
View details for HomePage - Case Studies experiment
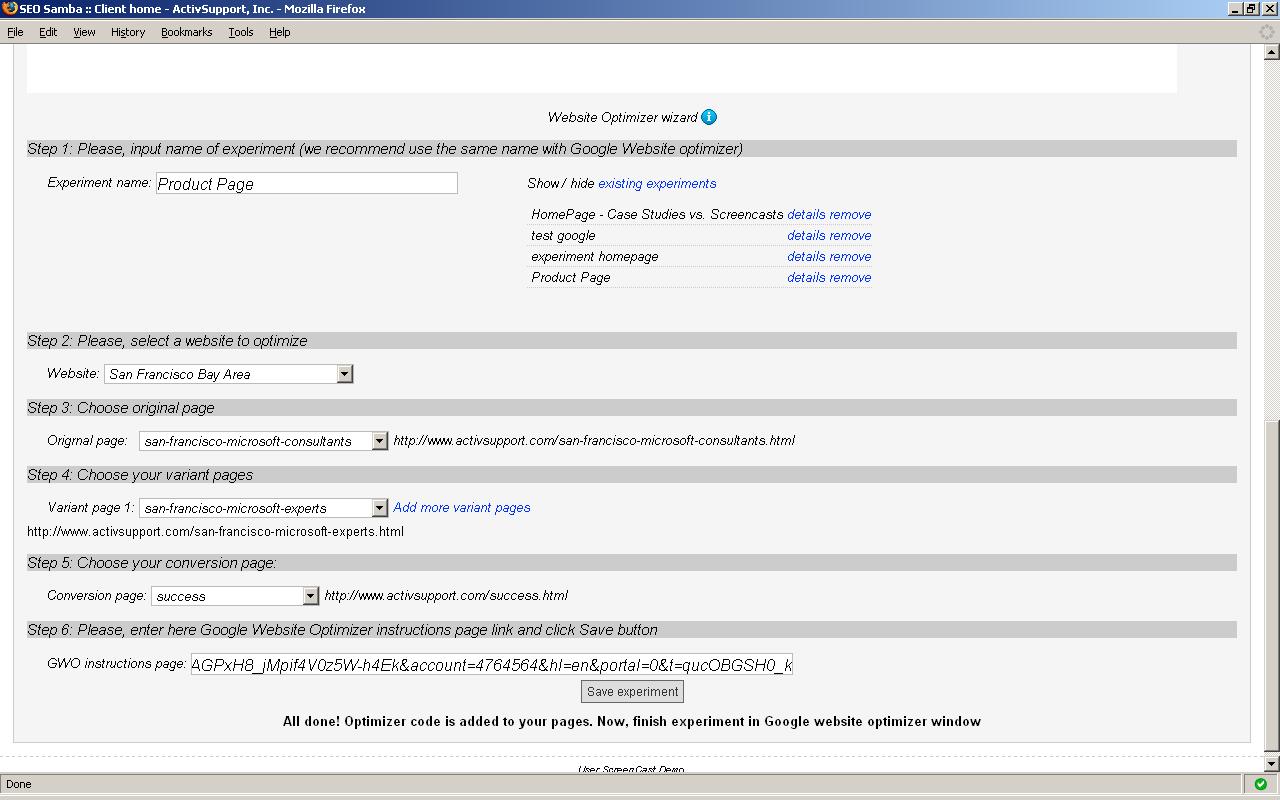[x=806, y=215]
